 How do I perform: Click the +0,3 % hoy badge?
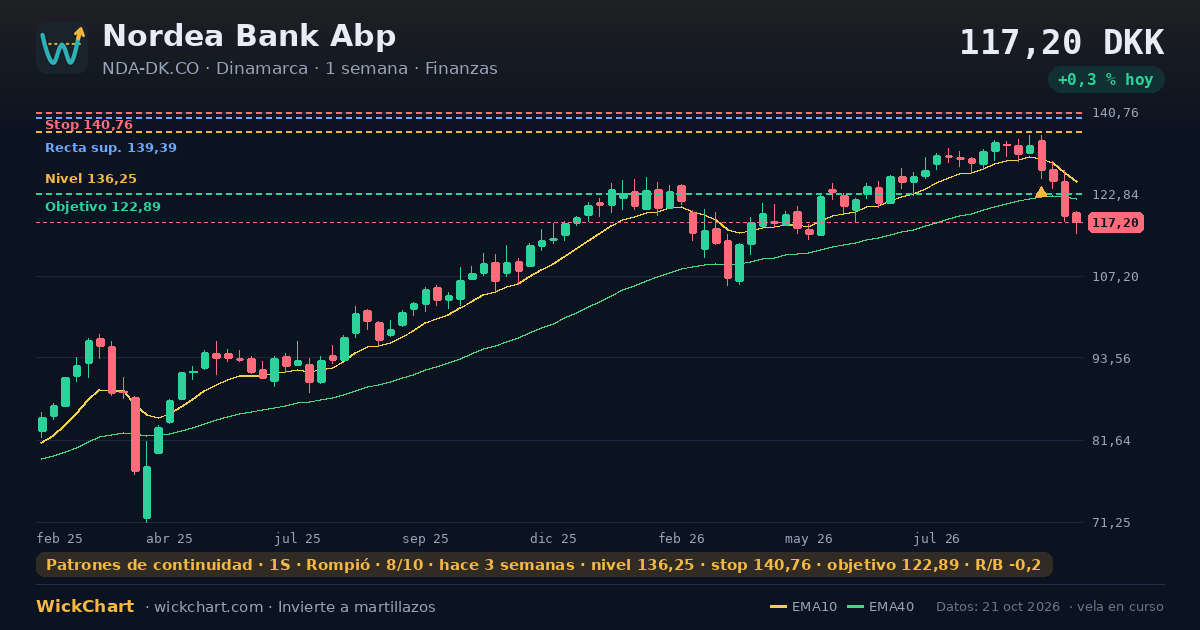click(x=1106, y=80)
